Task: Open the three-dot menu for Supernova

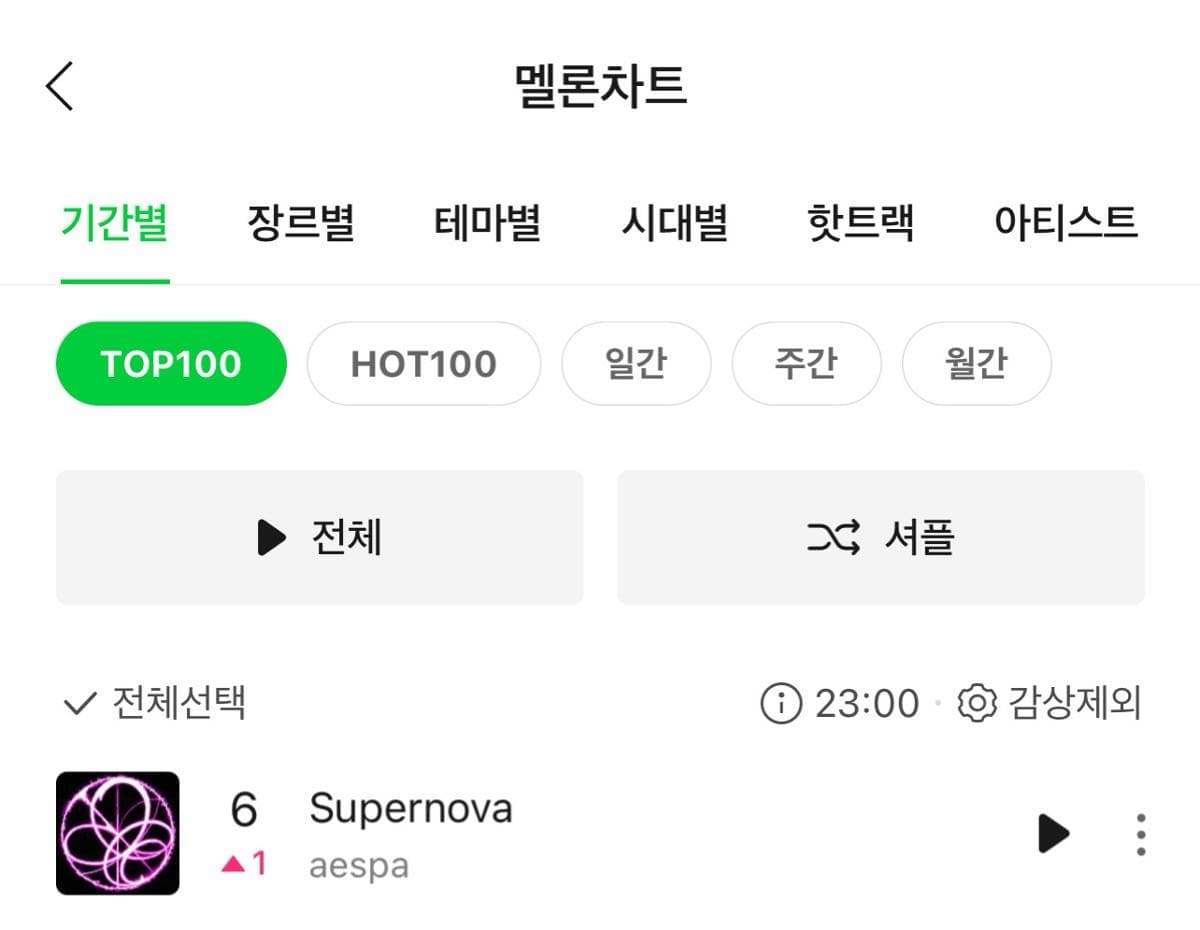Action: point(1140,833)
